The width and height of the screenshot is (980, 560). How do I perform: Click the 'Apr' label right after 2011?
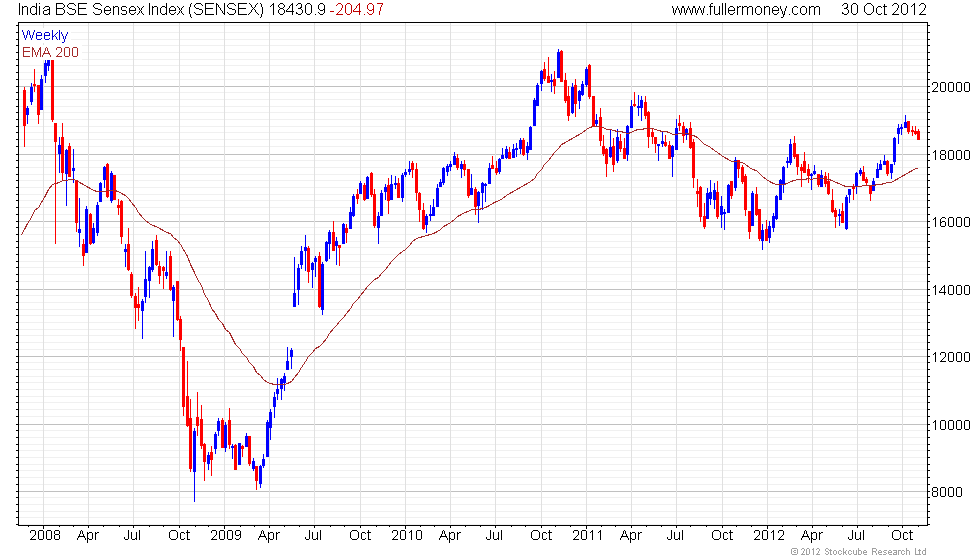(631, 536)
